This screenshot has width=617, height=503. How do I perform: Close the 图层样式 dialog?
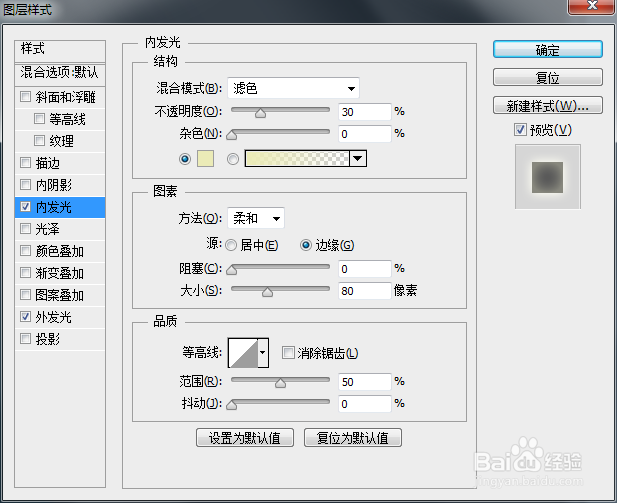coord(592,6)
